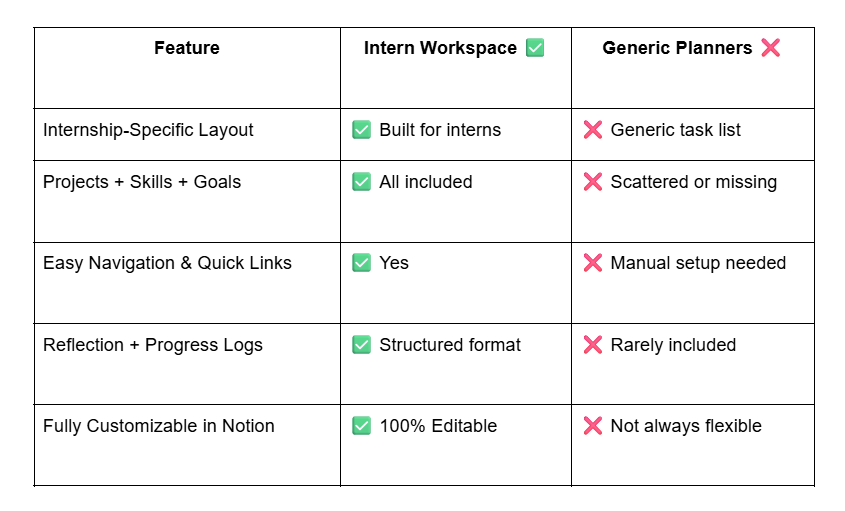Click red X next to Rarely included
Screen dimensions: 845x511
click(x=593, y=345)
